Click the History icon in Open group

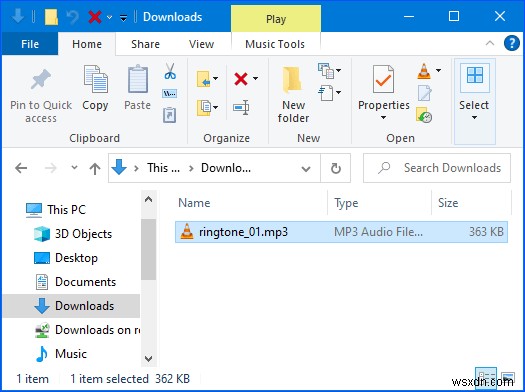pyautogui.click(x=424, y=115)
